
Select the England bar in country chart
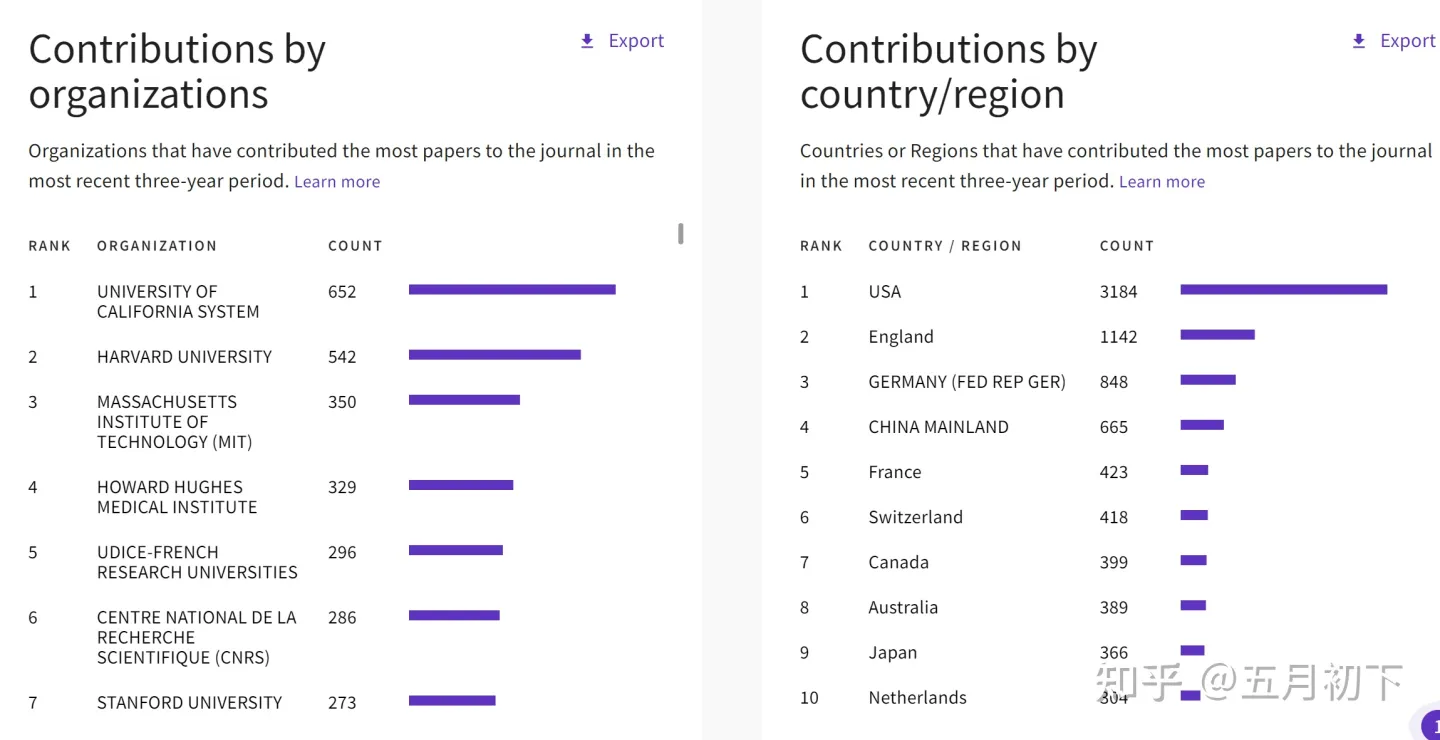[x=1218, y=335]
